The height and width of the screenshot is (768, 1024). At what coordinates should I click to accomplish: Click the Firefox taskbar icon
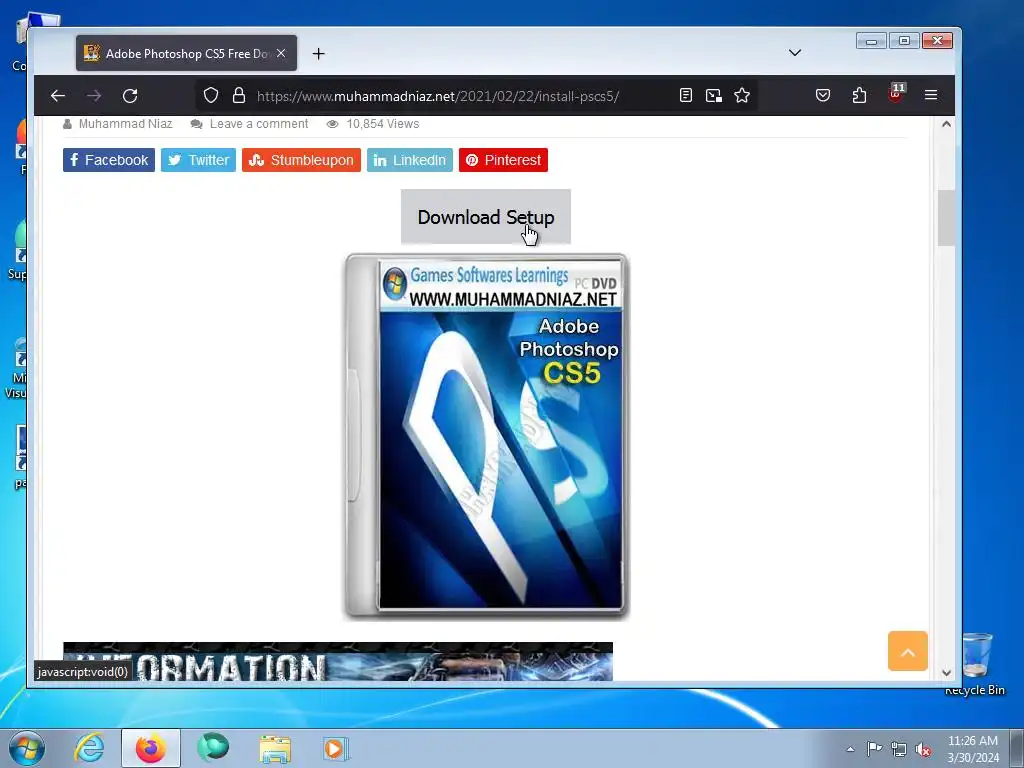pos(150,748)
